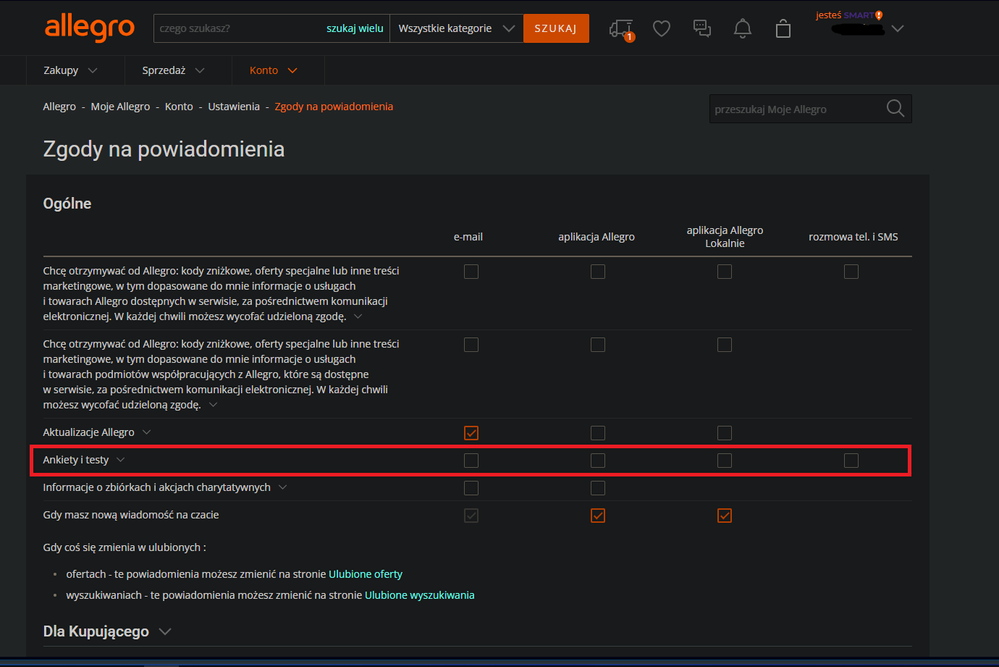The width and height of the screenshot is (999, 667).
Task: Check Allegro app for charity collections info
Action: coord(598,488)
